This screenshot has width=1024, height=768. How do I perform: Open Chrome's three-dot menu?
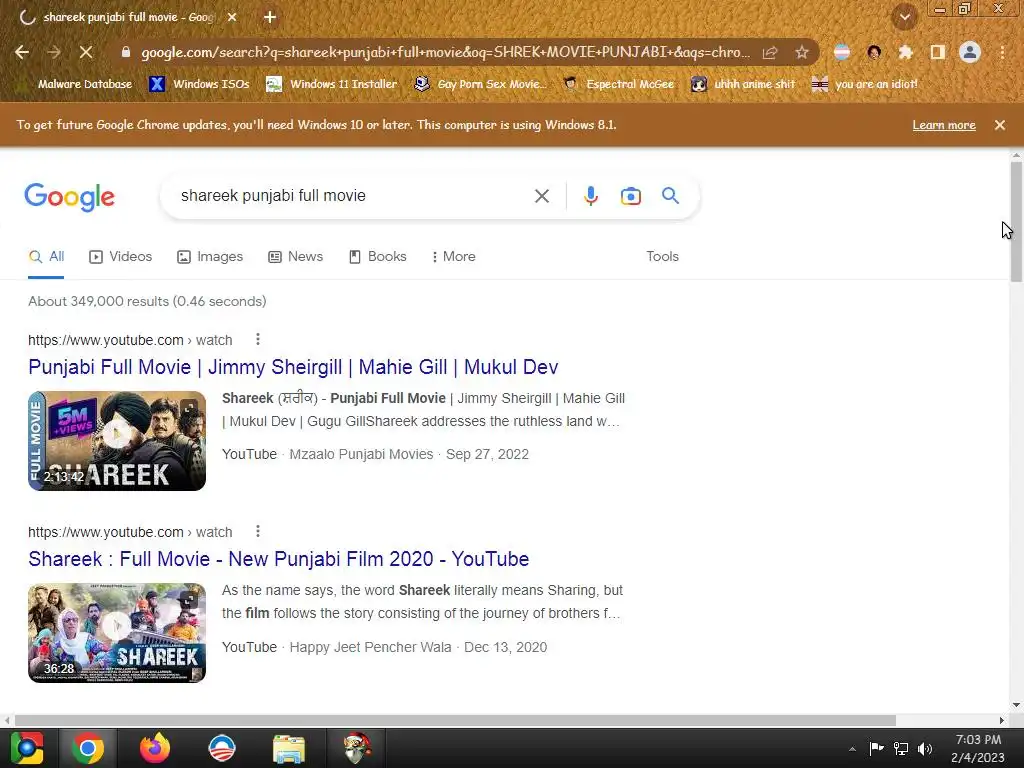pos(1002,52)
